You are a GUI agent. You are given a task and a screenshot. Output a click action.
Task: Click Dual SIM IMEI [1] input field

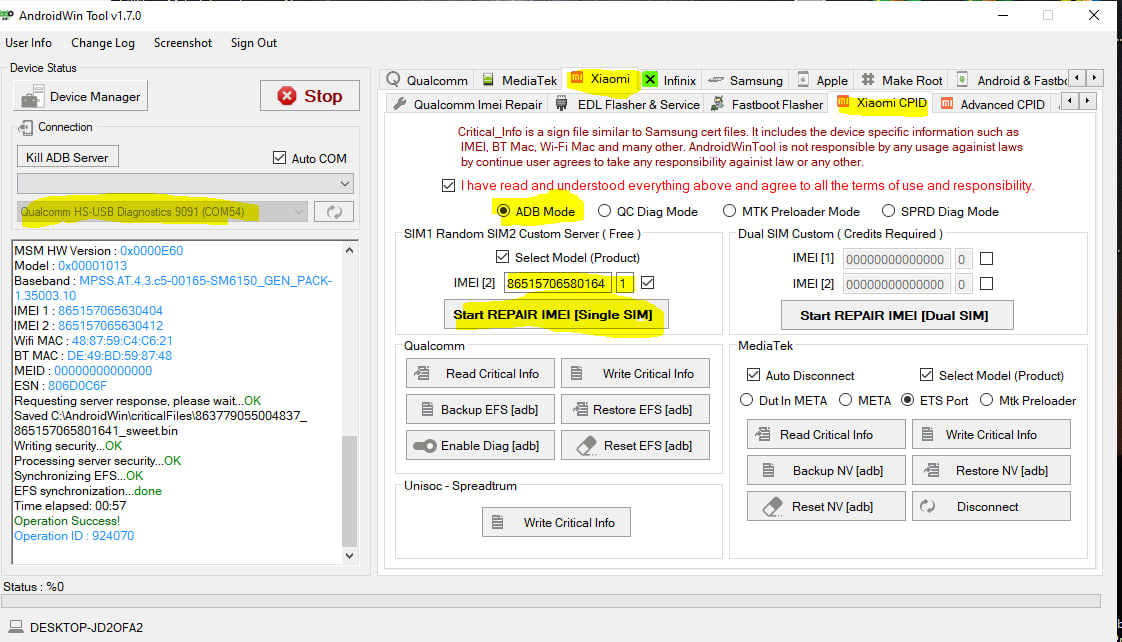click(x=897, y=259)
